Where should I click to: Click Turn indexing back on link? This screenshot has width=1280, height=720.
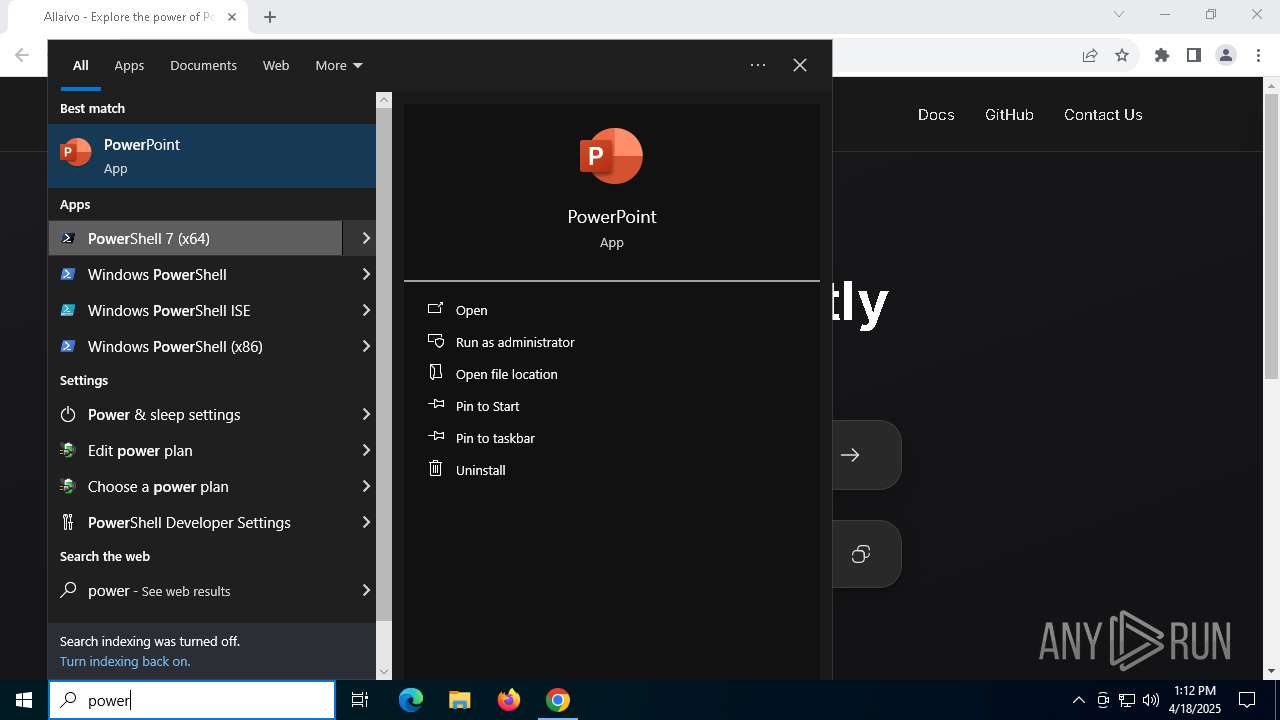click(125, 661)
